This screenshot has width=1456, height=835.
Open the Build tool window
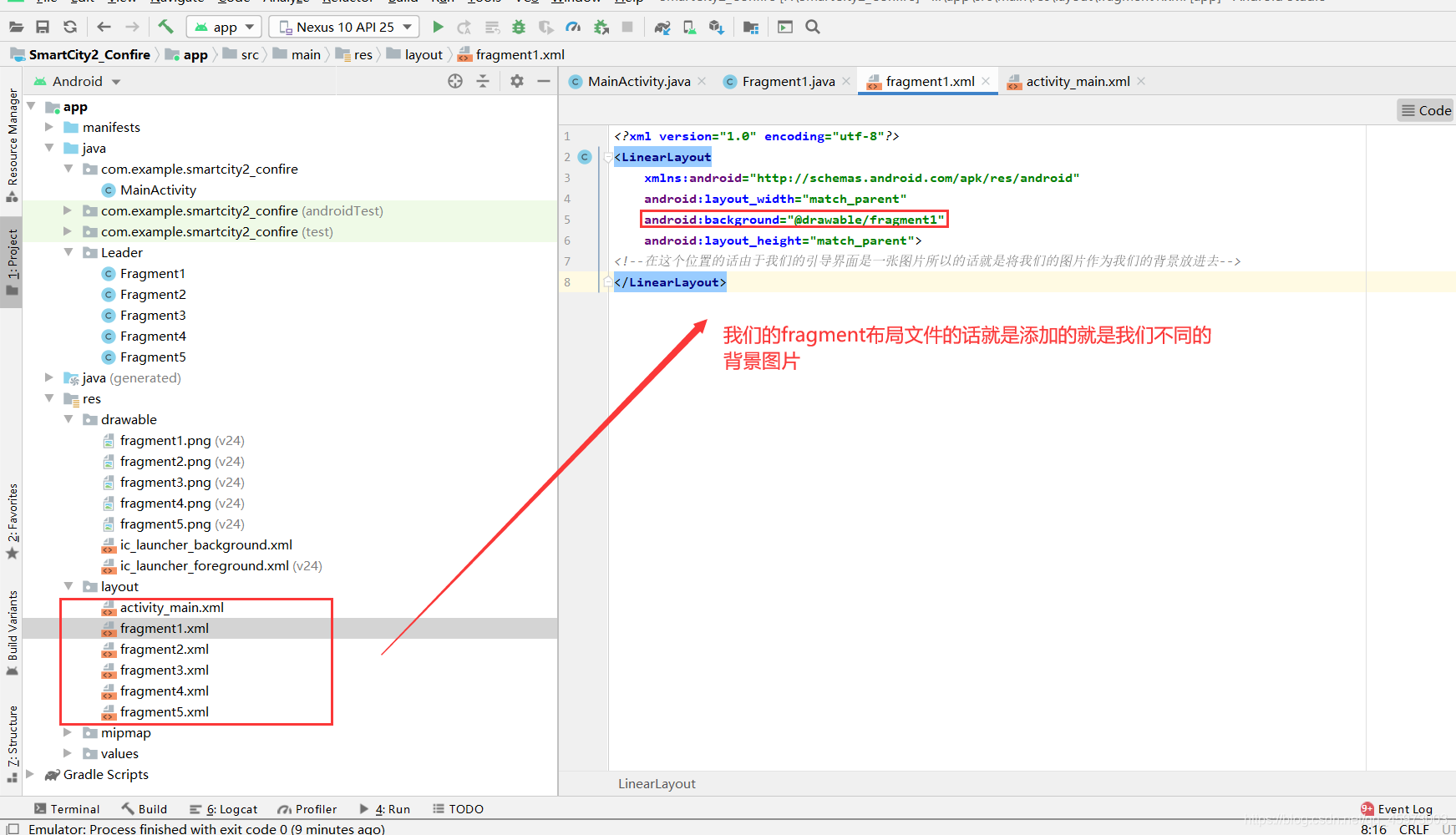(145, 809)
